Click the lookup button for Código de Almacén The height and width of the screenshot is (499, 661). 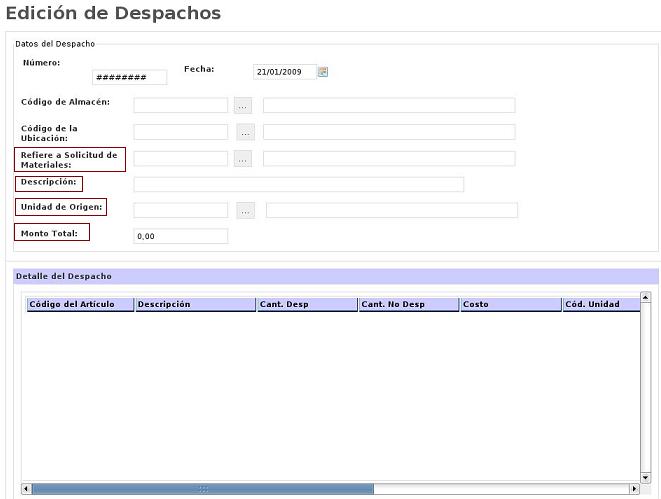point(243,105)
